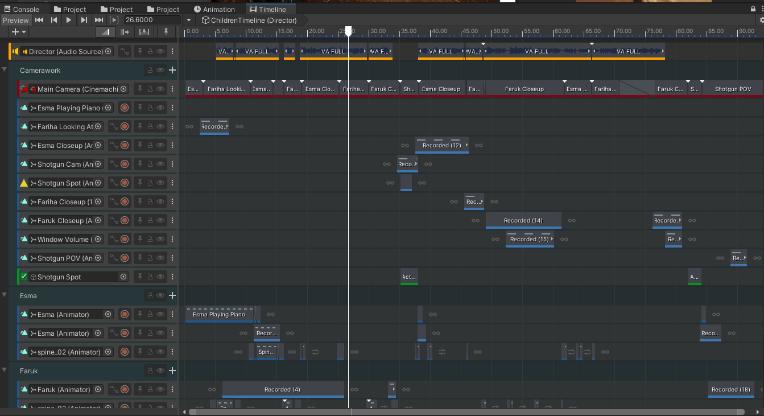Click the horizontal timeline scrollbar
This screenshot has width=764, height=416.
click(467, 412)
